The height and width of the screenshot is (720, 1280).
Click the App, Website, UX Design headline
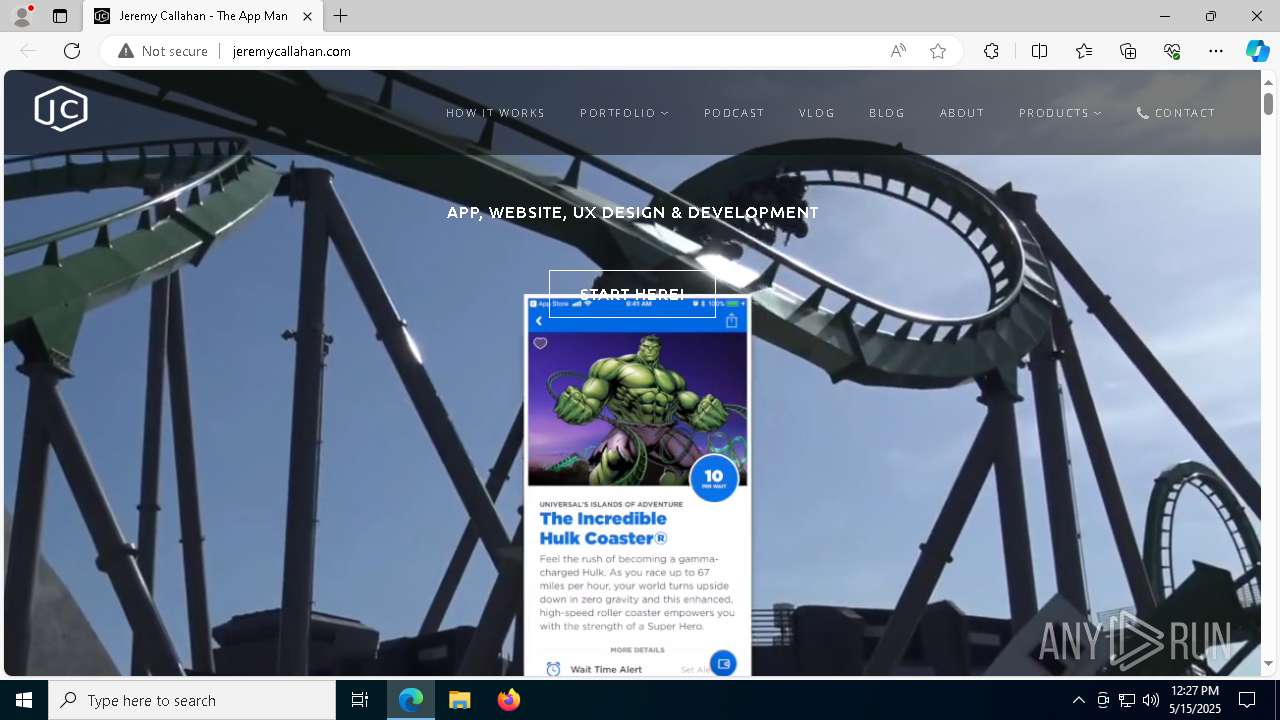pyautogui.click(x=632, y=213)
